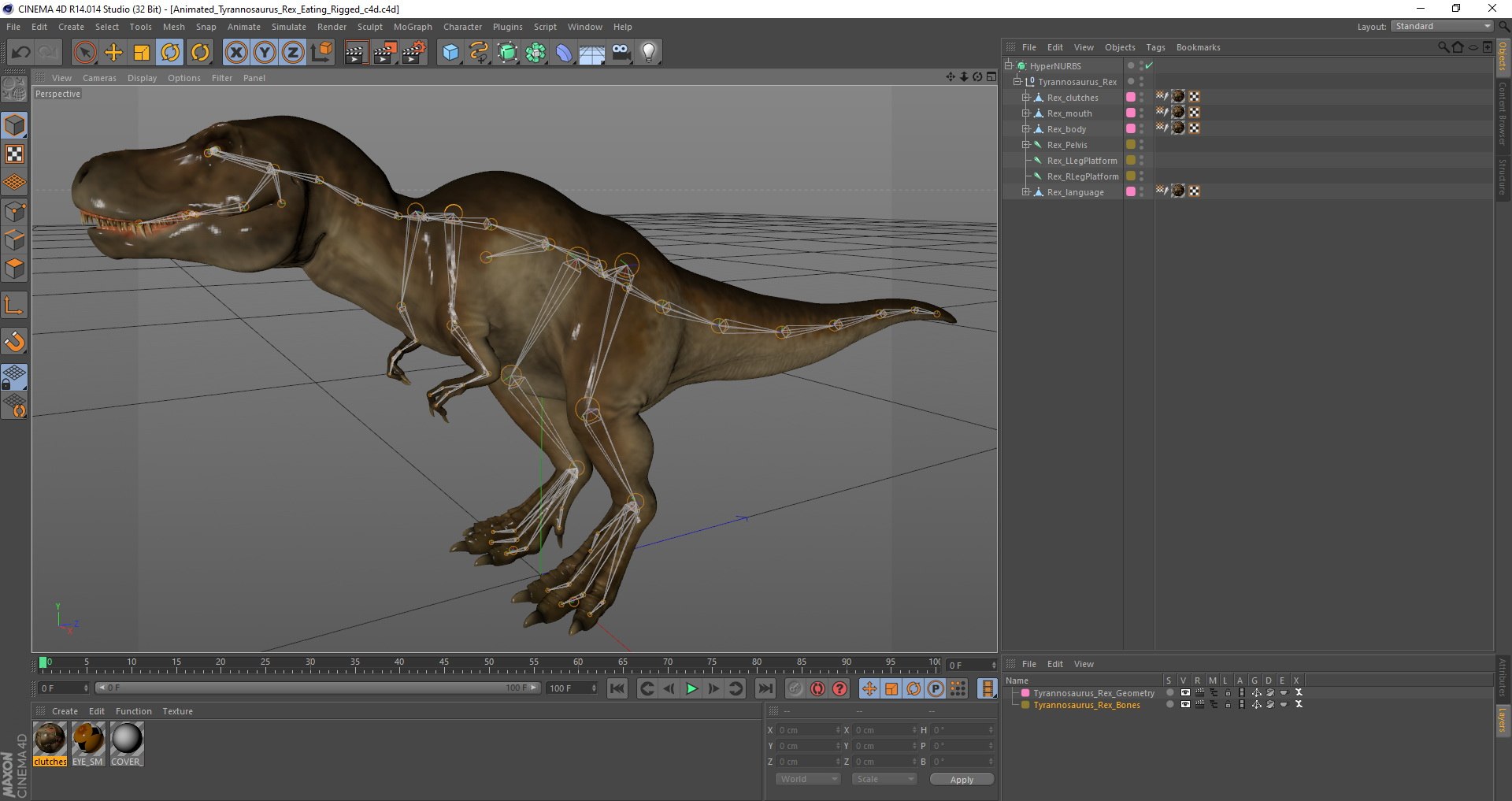Toggle Y axis lock
This screenshot has width=1512, height=801.
[265, 53]
